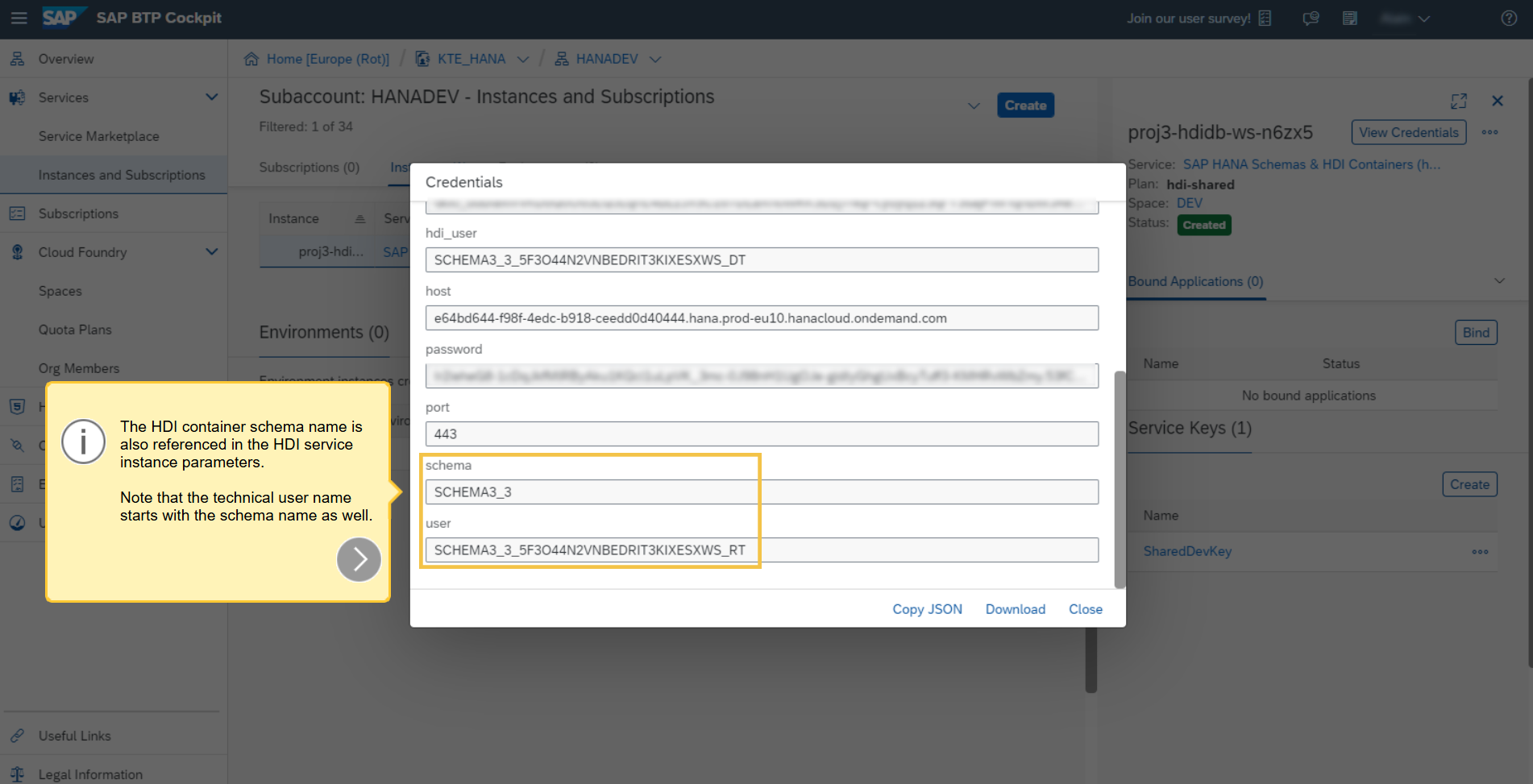Click the password field
Viewport: 1533px width, 784px height.
pos(762,375)
